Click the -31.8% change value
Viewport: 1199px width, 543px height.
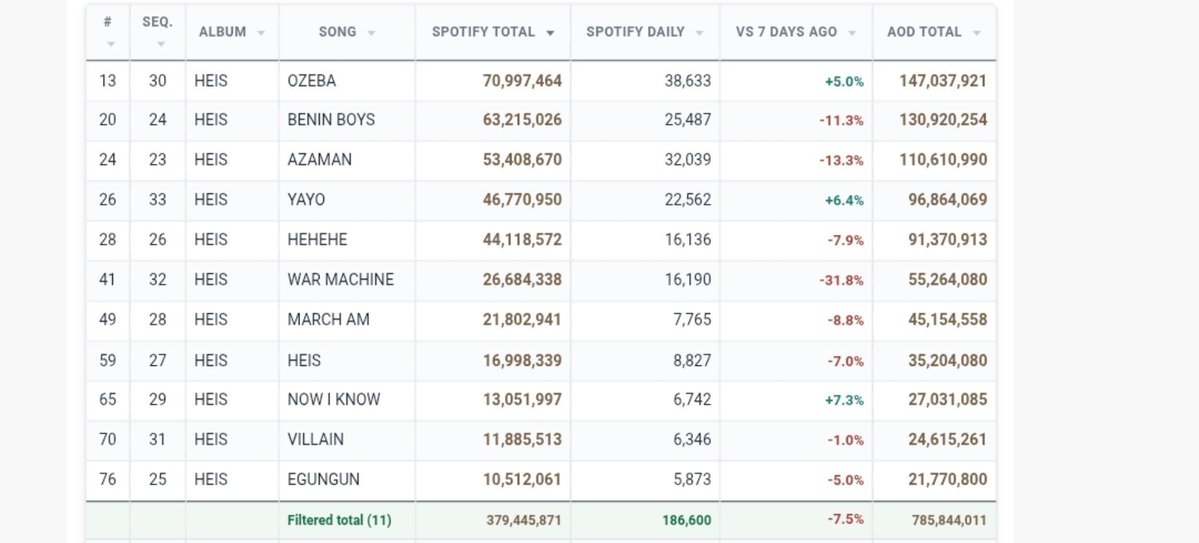(842, 280)
